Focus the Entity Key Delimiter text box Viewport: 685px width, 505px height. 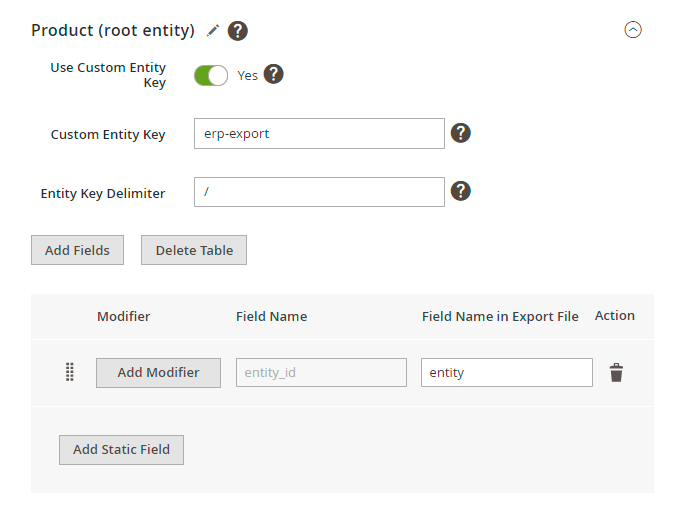pyautogui.click(x=319, y=192)
